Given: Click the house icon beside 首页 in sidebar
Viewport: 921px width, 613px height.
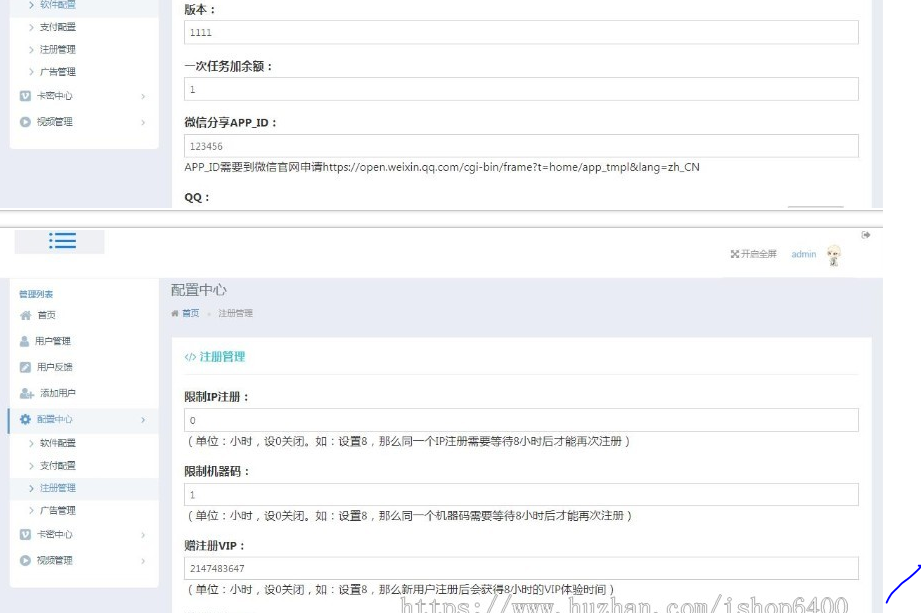Looking at the screenshot, I should coord(26,315).
